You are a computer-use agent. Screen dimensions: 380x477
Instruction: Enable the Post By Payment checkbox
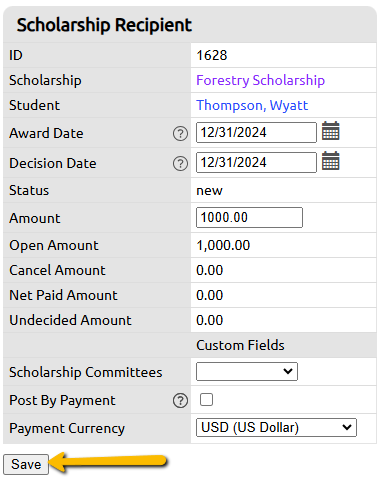[206, 400]
